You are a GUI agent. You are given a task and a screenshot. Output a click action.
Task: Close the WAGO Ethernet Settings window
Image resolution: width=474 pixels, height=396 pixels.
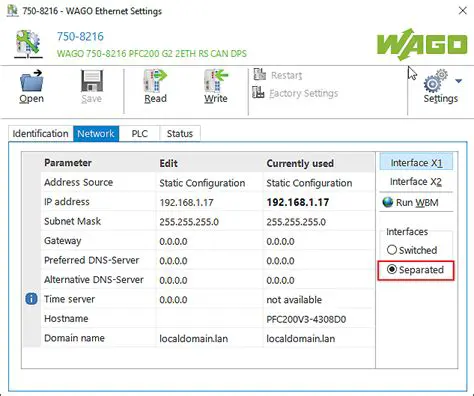[x=462, y=11]
